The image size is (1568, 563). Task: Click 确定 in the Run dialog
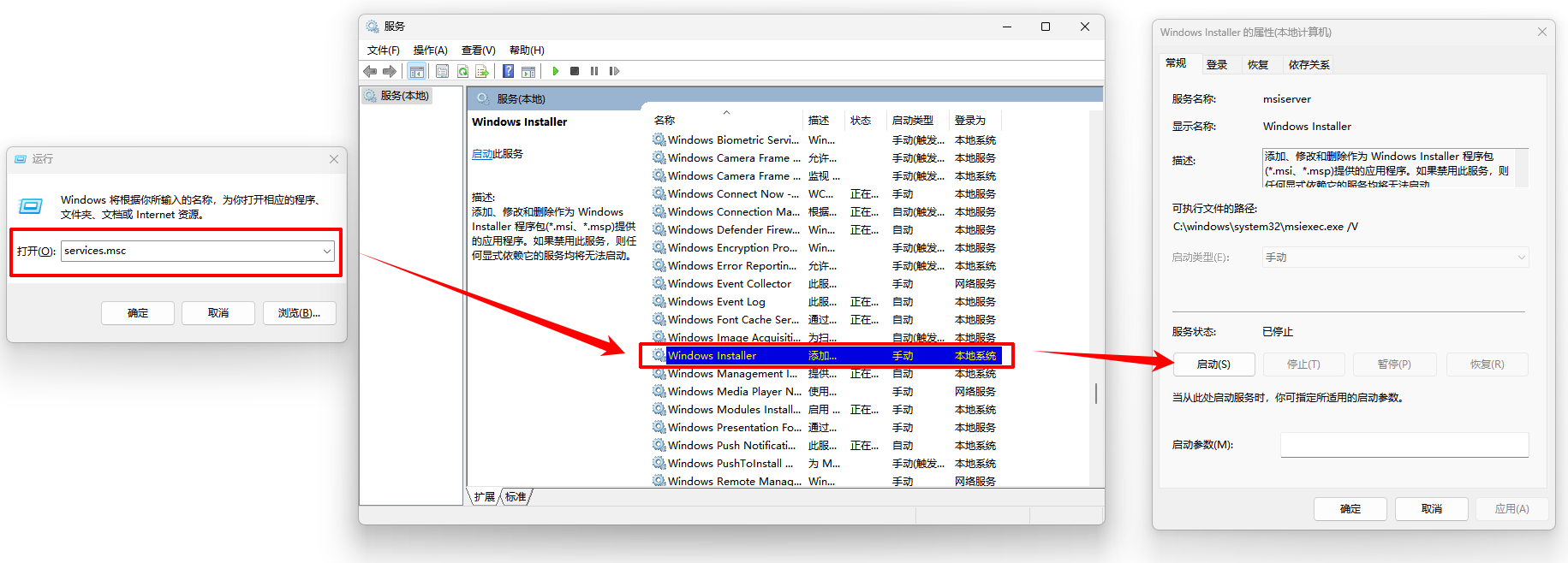(x=138, y=313)
